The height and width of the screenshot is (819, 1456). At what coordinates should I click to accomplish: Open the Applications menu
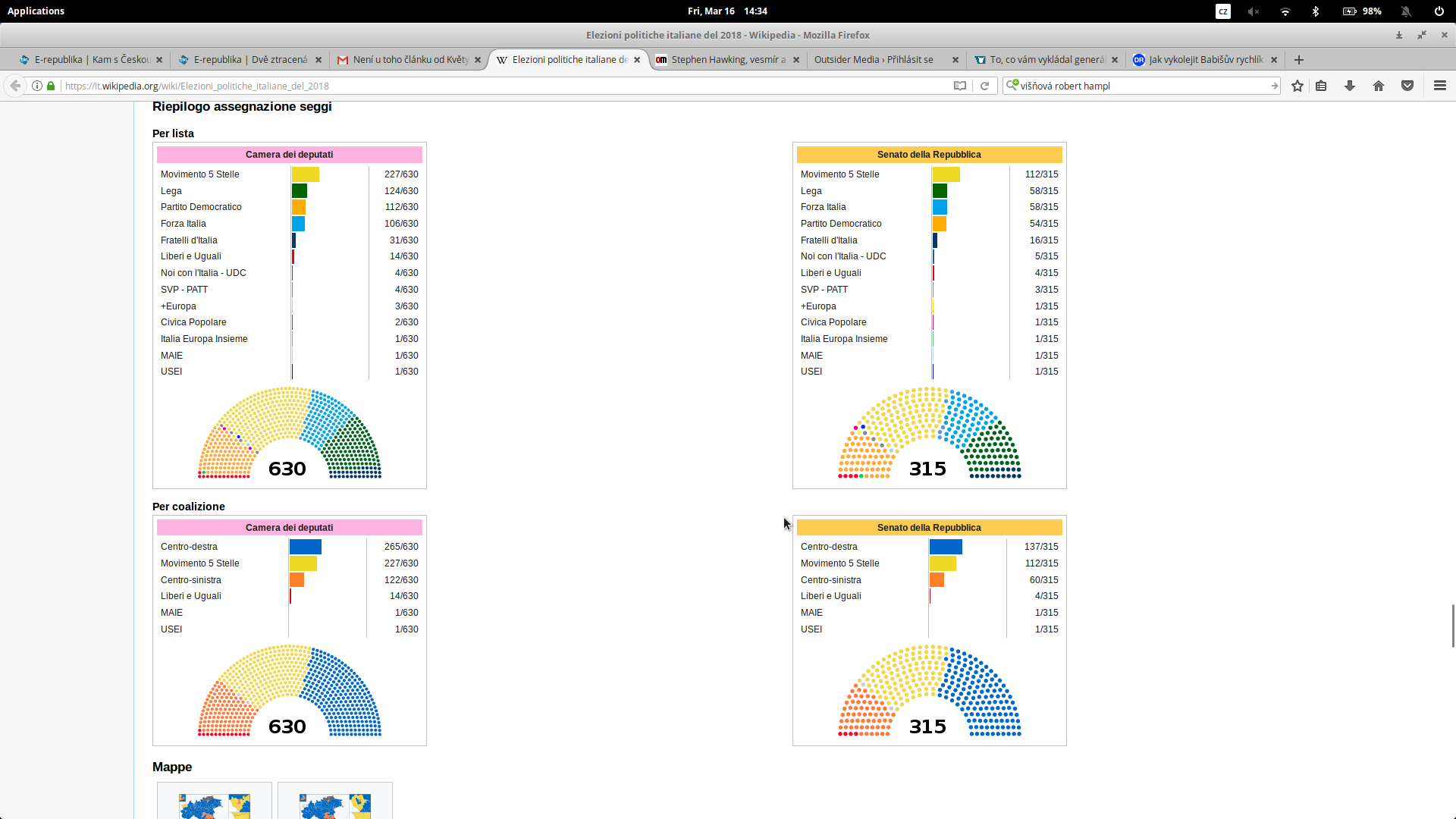pyautogui.click(x=36, y=11)
